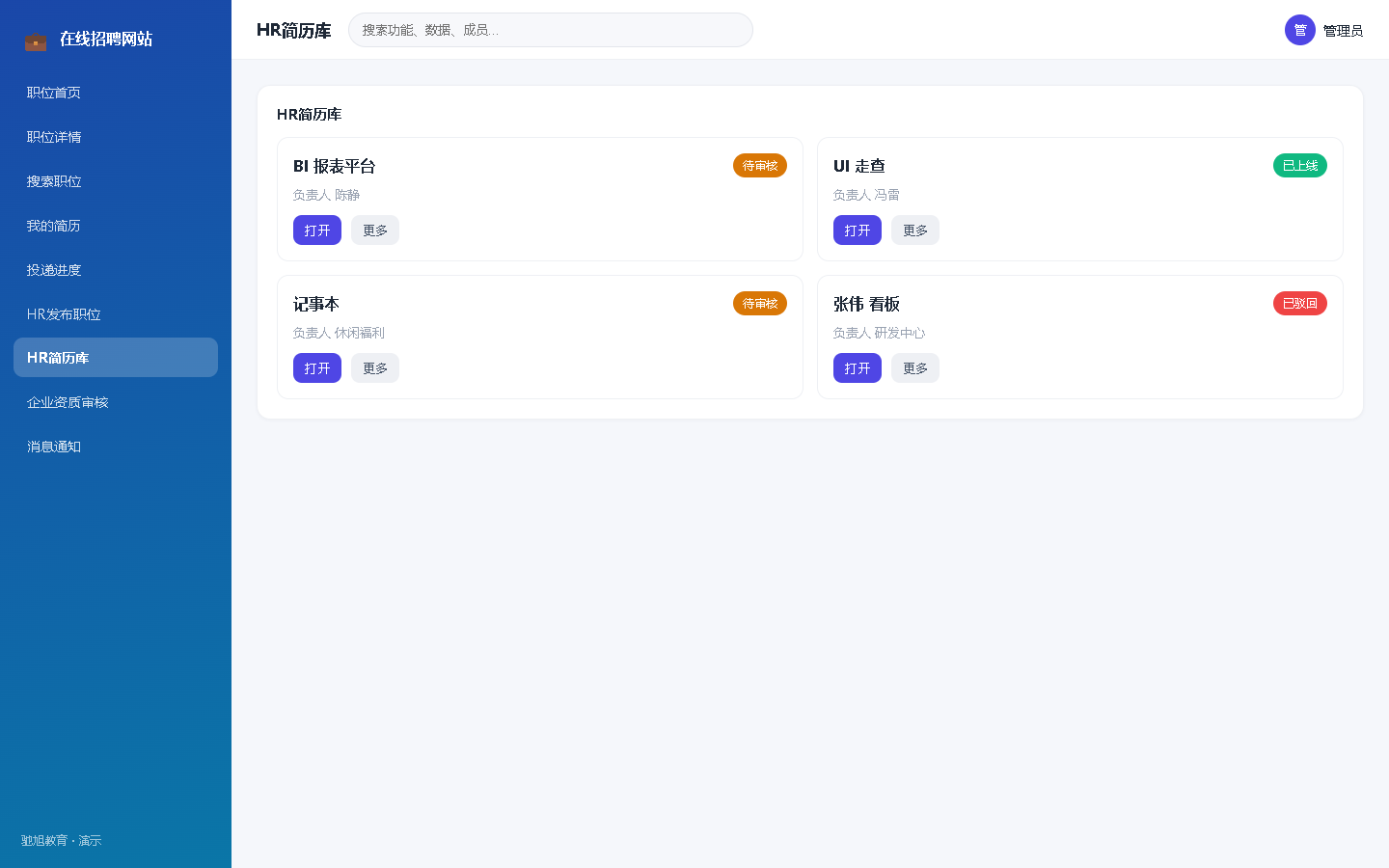
Task: Open 我的简历 page
Action: point(116,226)
